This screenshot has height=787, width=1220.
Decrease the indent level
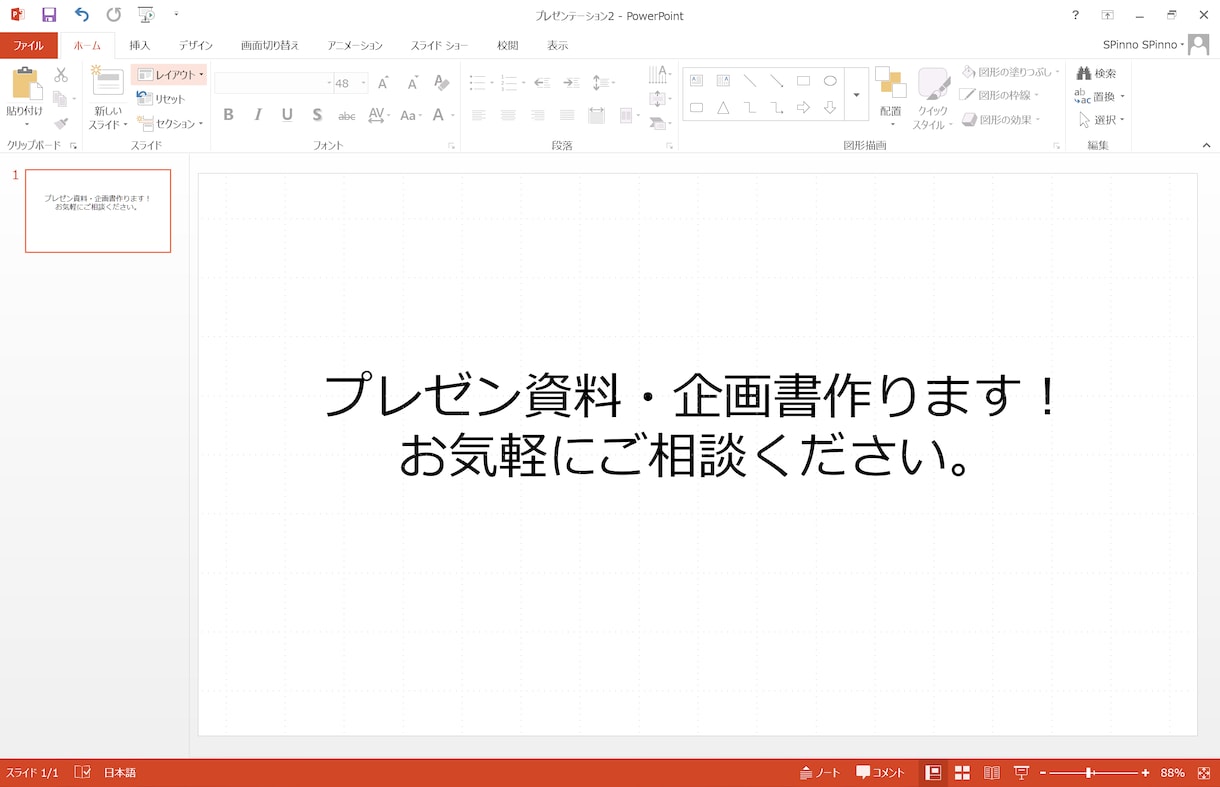coord(542,83)
